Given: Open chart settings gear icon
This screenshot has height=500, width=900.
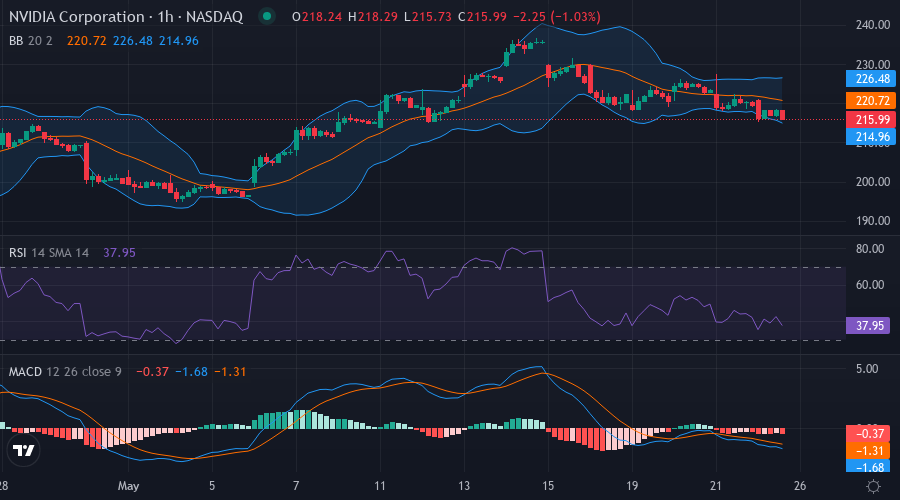Looking at the screenshot, I should click(873, 487).
